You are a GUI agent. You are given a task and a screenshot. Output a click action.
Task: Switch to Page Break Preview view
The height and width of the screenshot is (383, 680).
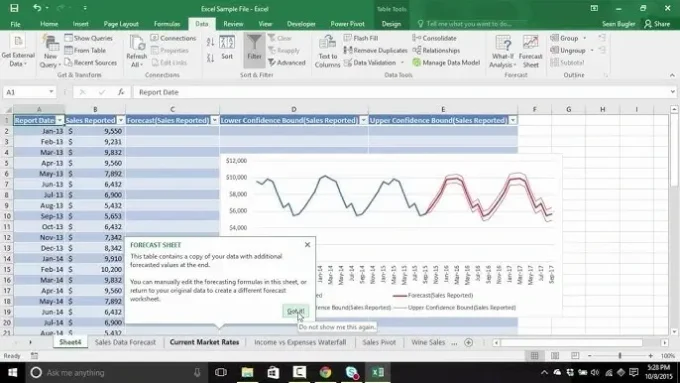575,356
